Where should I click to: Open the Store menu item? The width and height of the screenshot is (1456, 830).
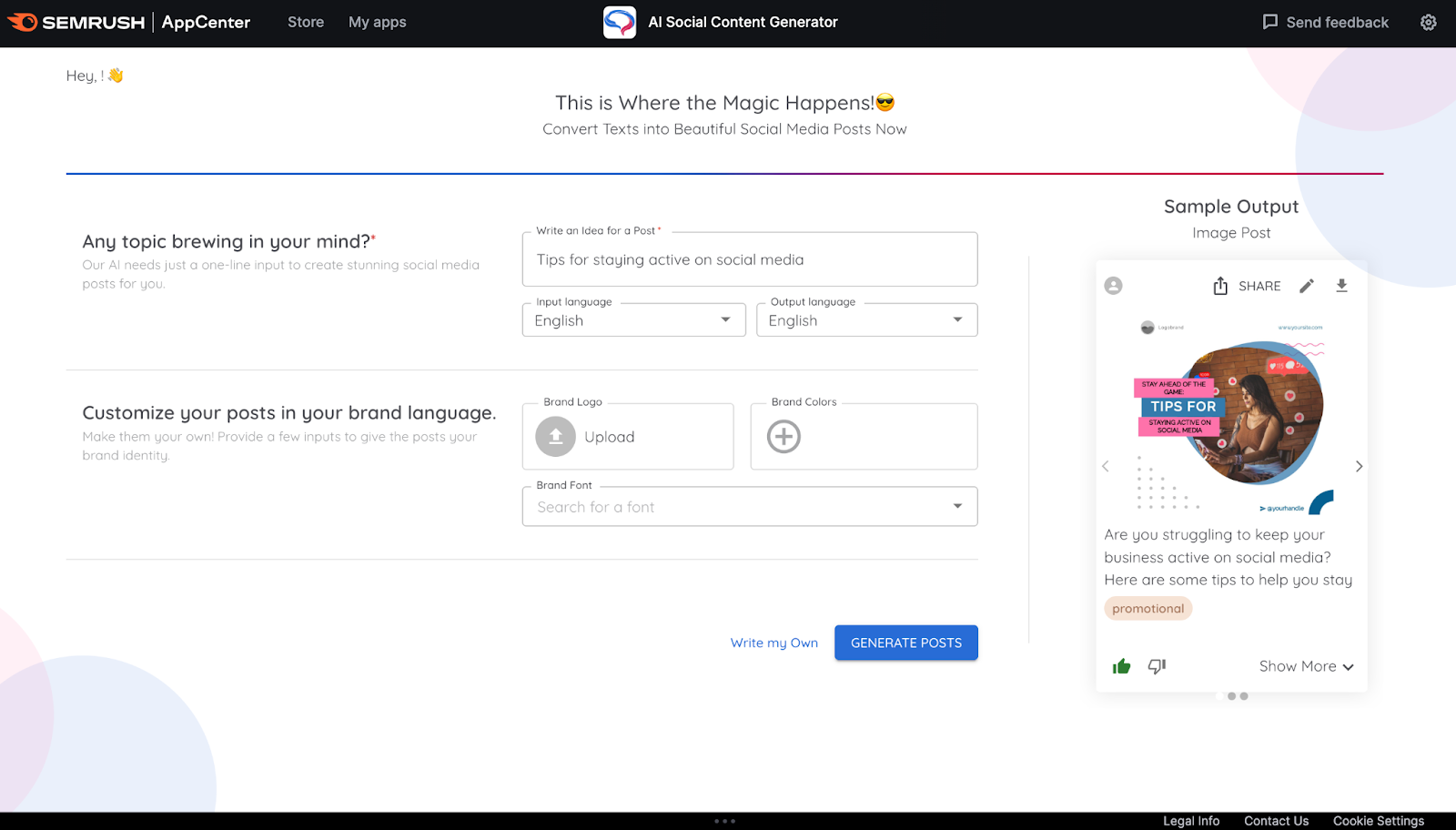coord(306,23)
